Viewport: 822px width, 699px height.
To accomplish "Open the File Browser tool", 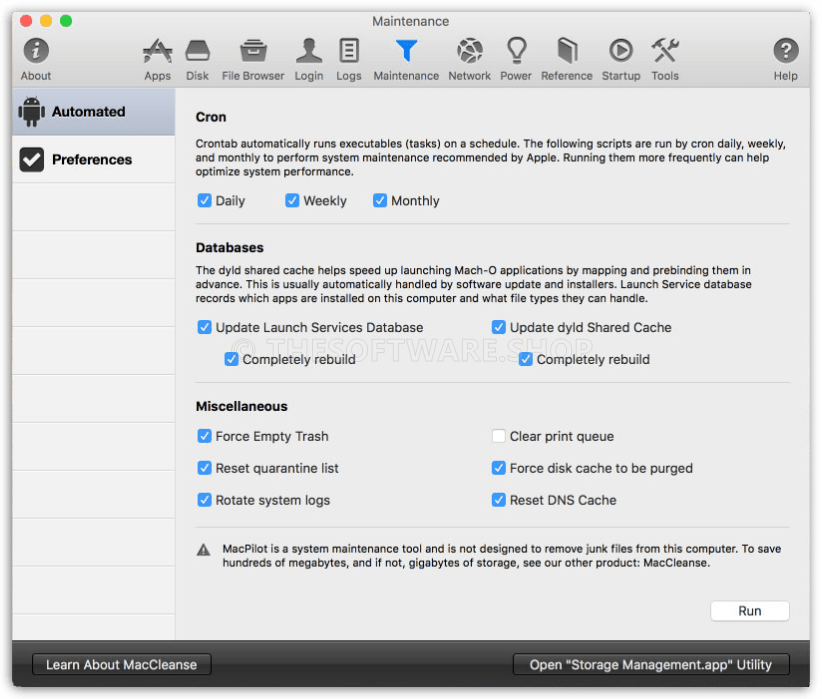I will 252,56.
